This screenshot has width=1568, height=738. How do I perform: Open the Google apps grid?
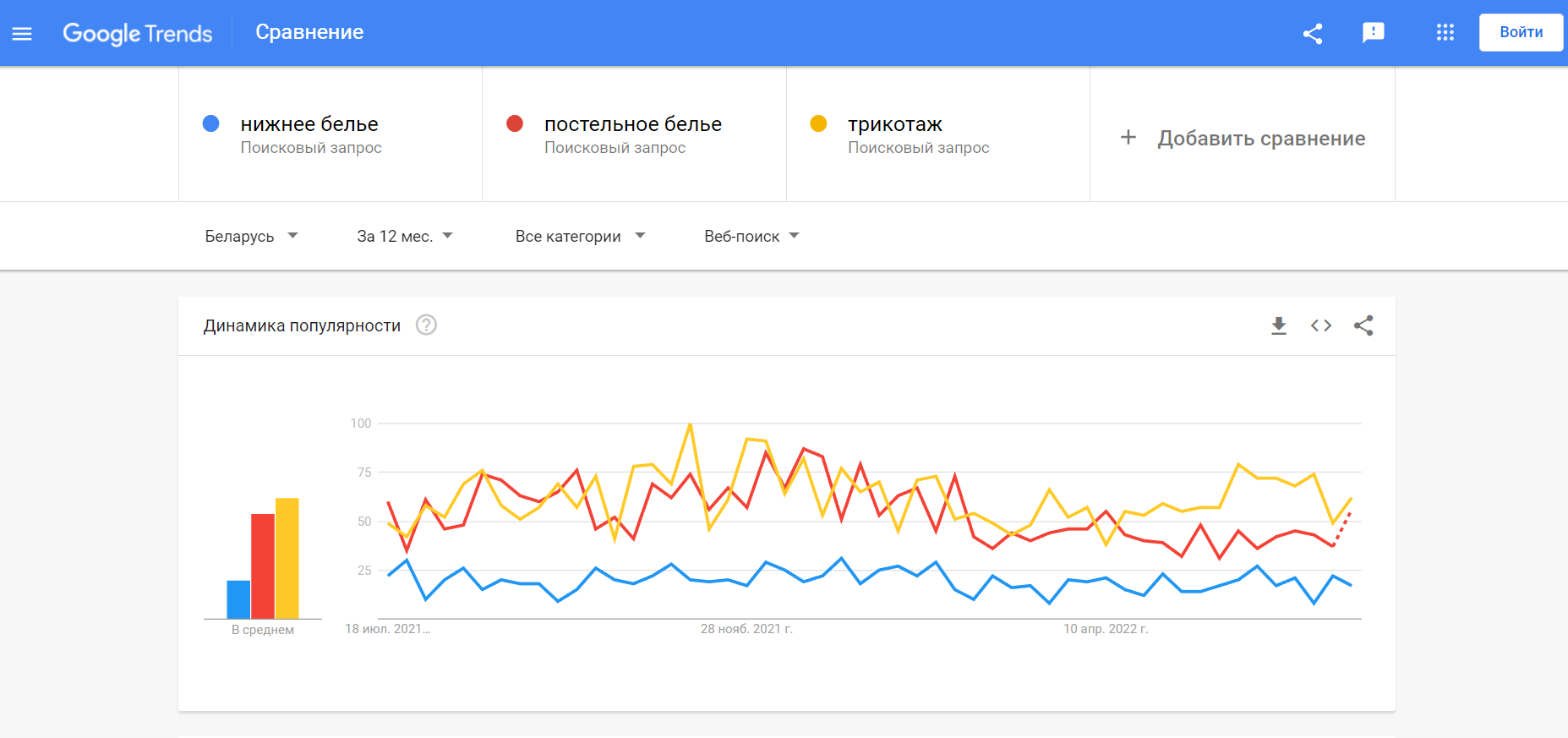click(1445, 33)
